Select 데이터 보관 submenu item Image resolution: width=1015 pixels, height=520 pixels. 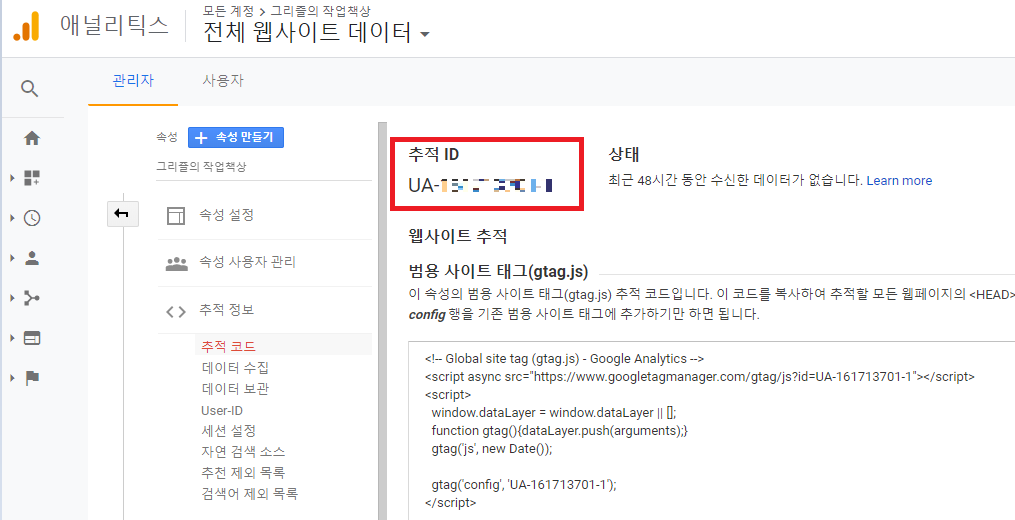point(235,389)
